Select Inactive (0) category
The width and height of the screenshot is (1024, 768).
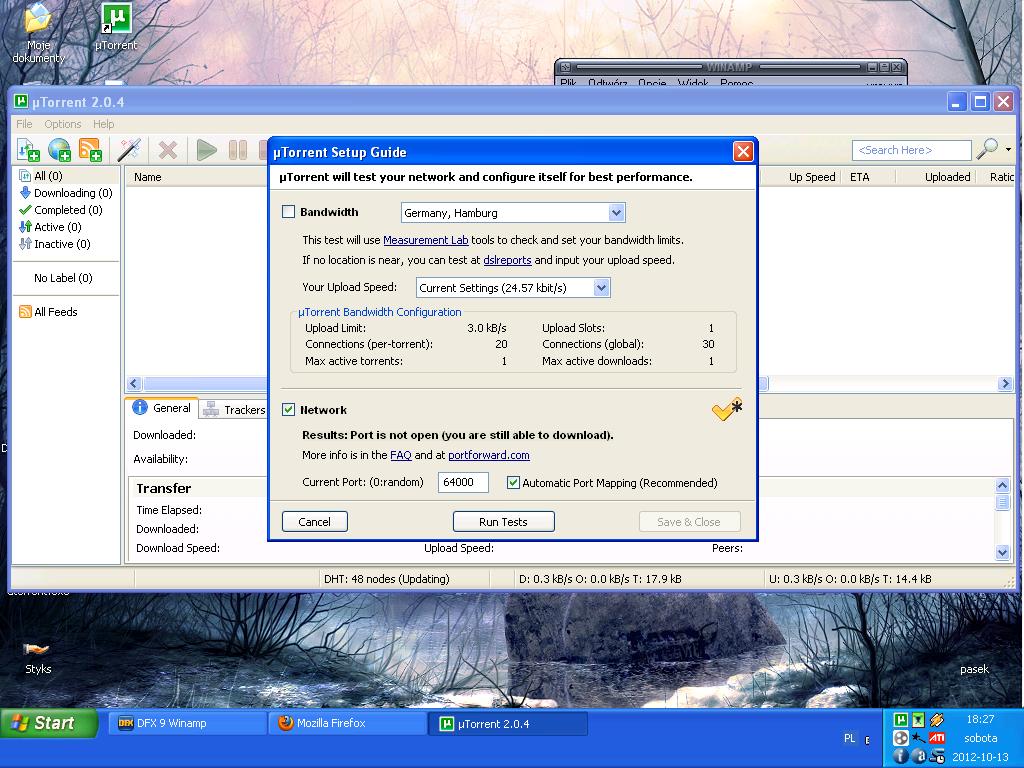[55, 244]
